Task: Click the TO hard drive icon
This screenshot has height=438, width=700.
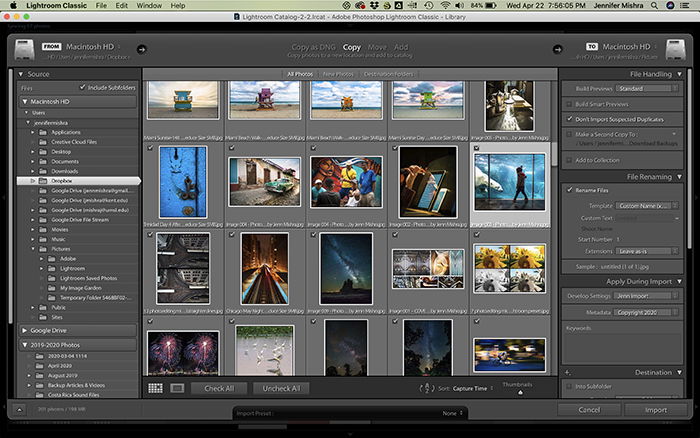Action: (x=675, y=50)
